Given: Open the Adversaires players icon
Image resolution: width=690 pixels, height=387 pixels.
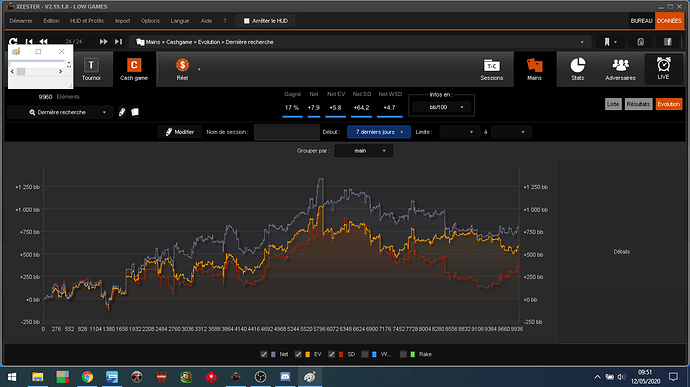Looking at the screenshot, I should point(620,65).
